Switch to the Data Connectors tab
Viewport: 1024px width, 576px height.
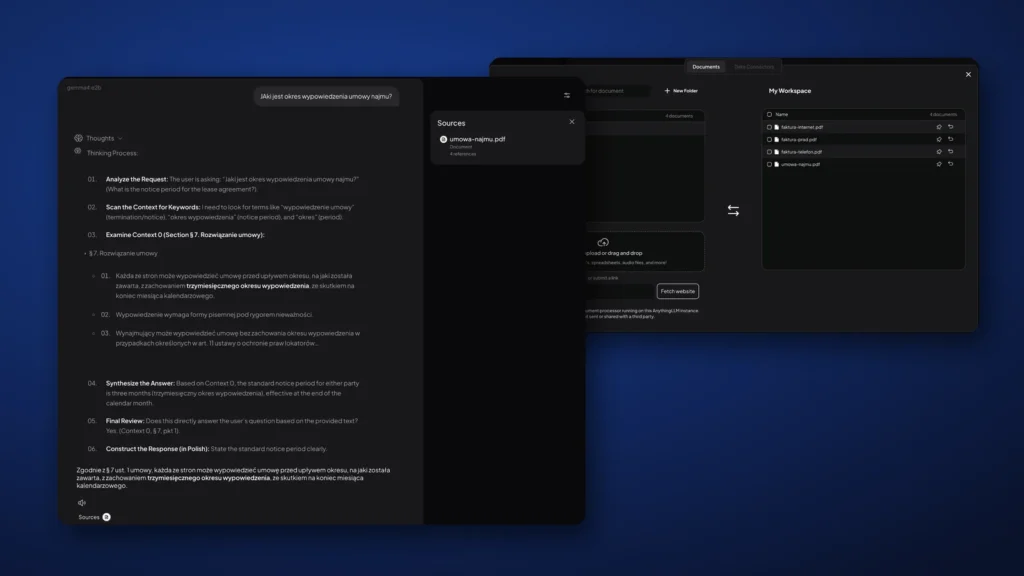754,67
